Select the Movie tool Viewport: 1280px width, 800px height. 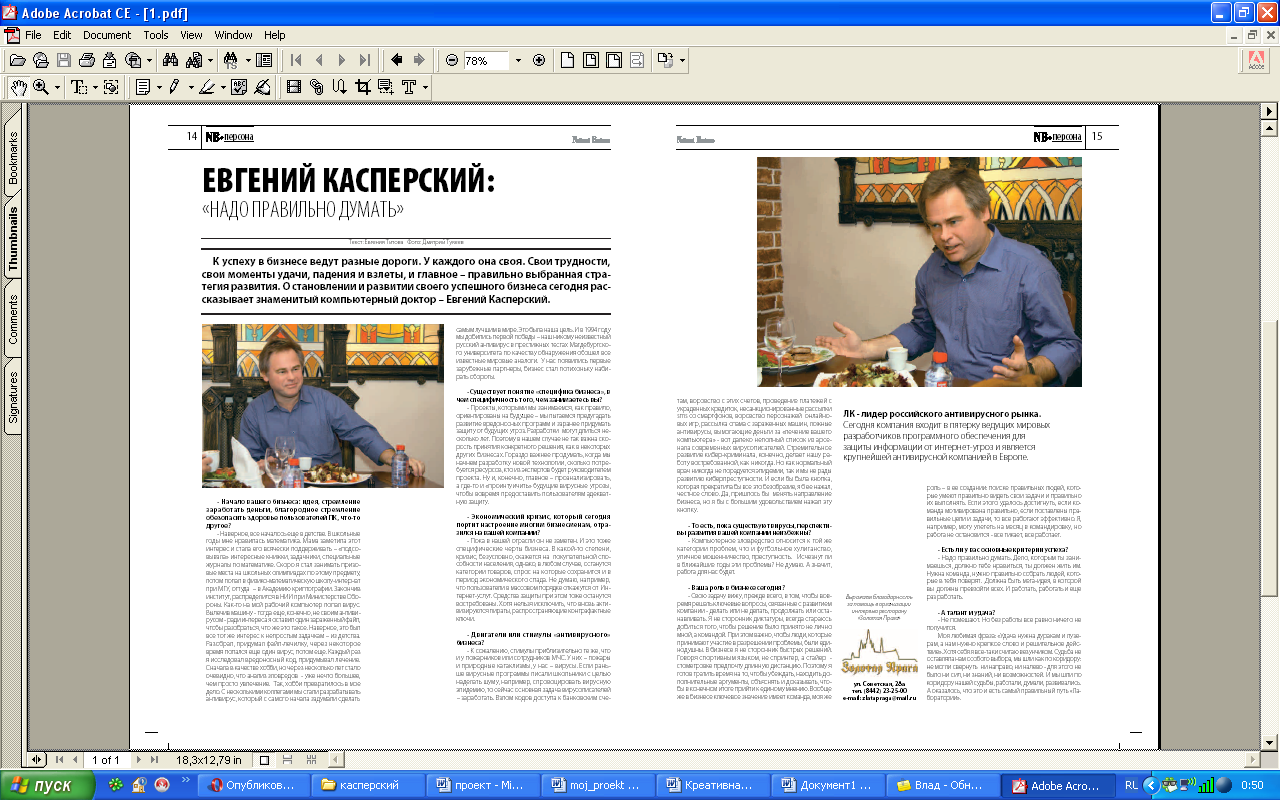tap(294, 87)
